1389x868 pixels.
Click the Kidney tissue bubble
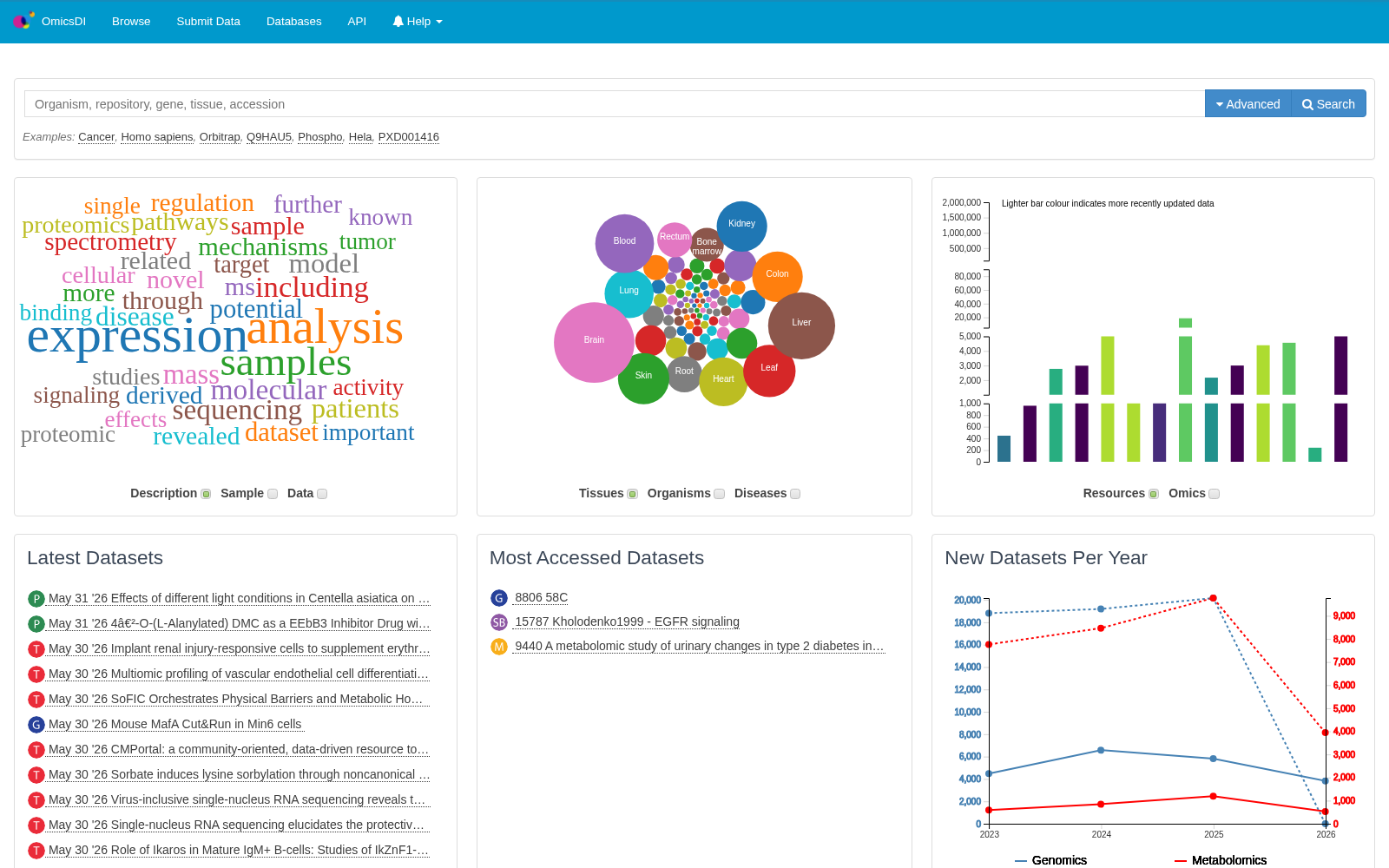[741, 226]
